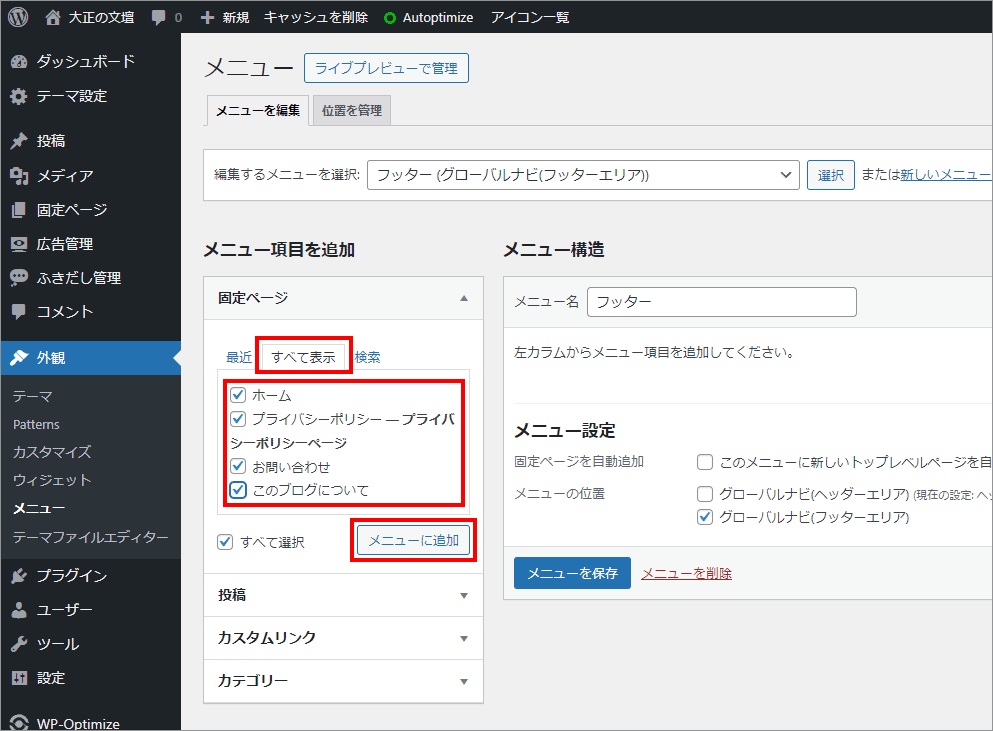Screen dimensions: 993x731
Task: Click the メニューに追加 button
Action: click(414, 540)
